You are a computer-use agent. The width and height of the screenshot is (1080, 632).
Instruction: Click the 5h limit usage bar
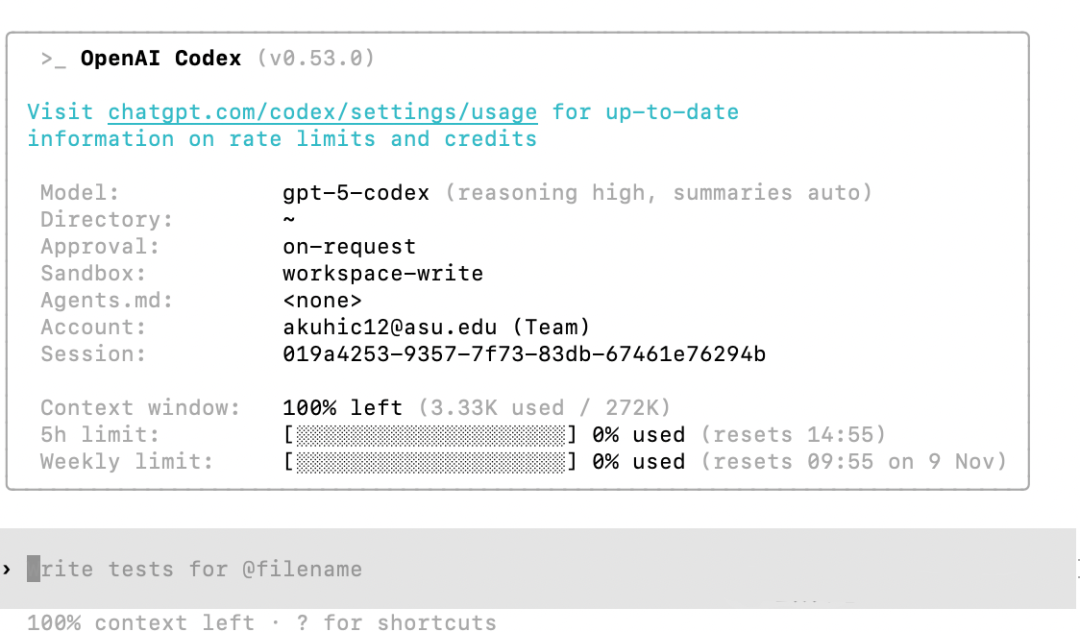pos(431,435)
